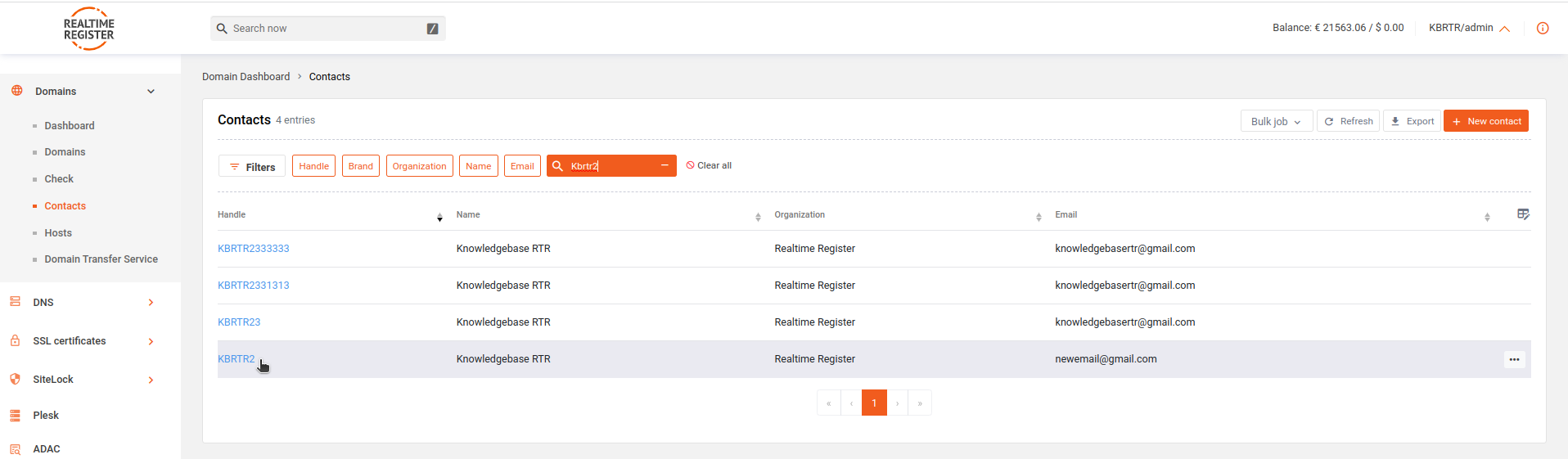The image size is (1568, 459).
Task: Click the Export button
Action: point(1412,121)
